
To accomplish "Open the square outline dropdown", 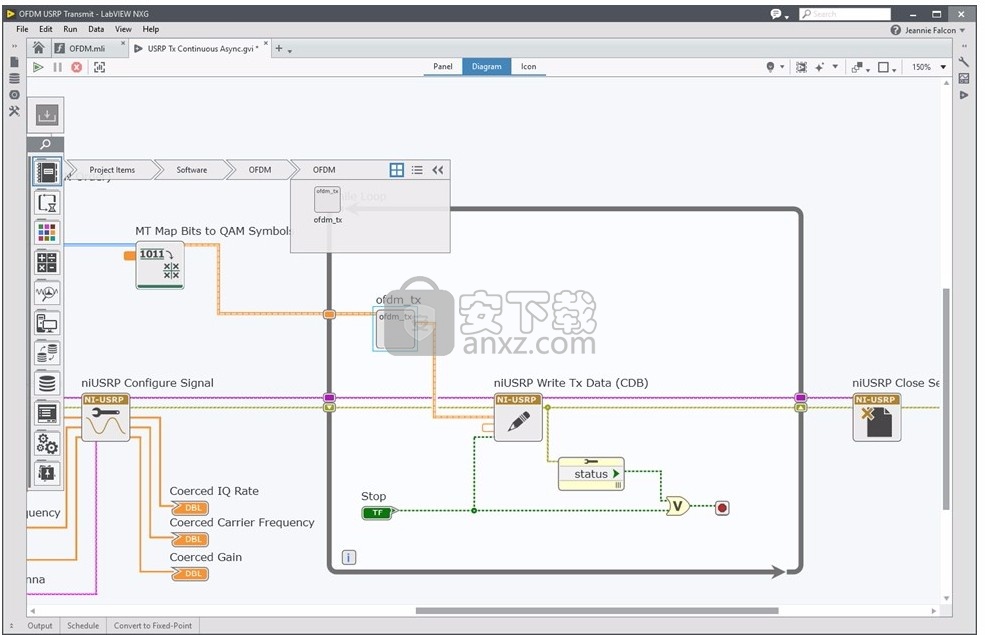I will click(886, 67).
